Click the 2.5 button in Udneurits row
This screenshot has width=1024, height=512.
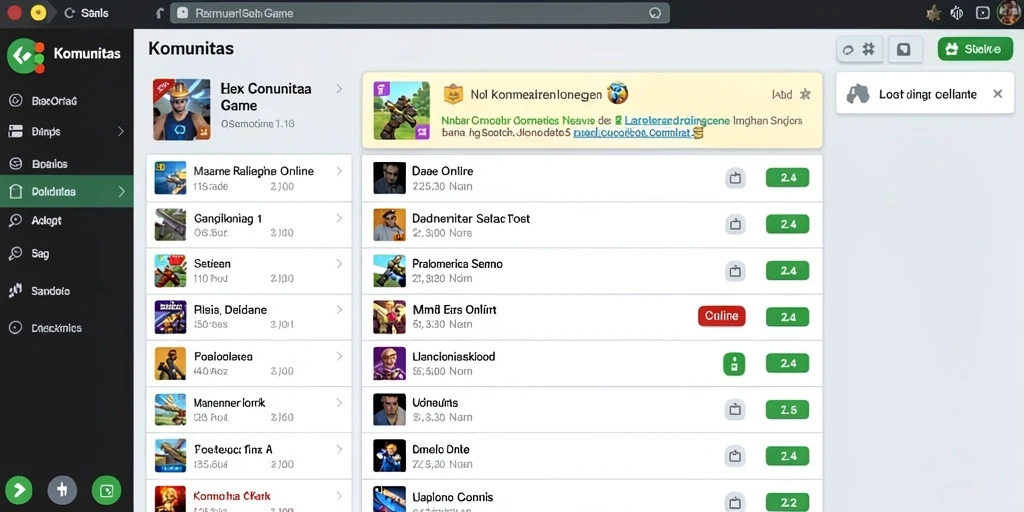tap(787, 409)
